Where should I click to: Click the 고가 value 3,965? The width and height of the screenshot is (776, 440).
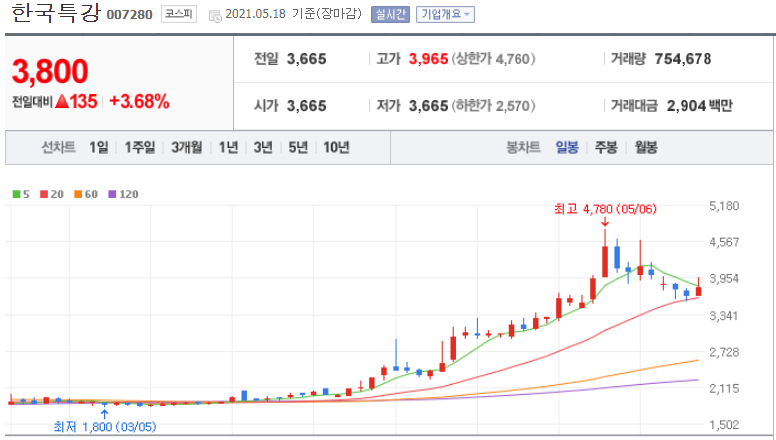pyautogui.click(x=428, y=59)
